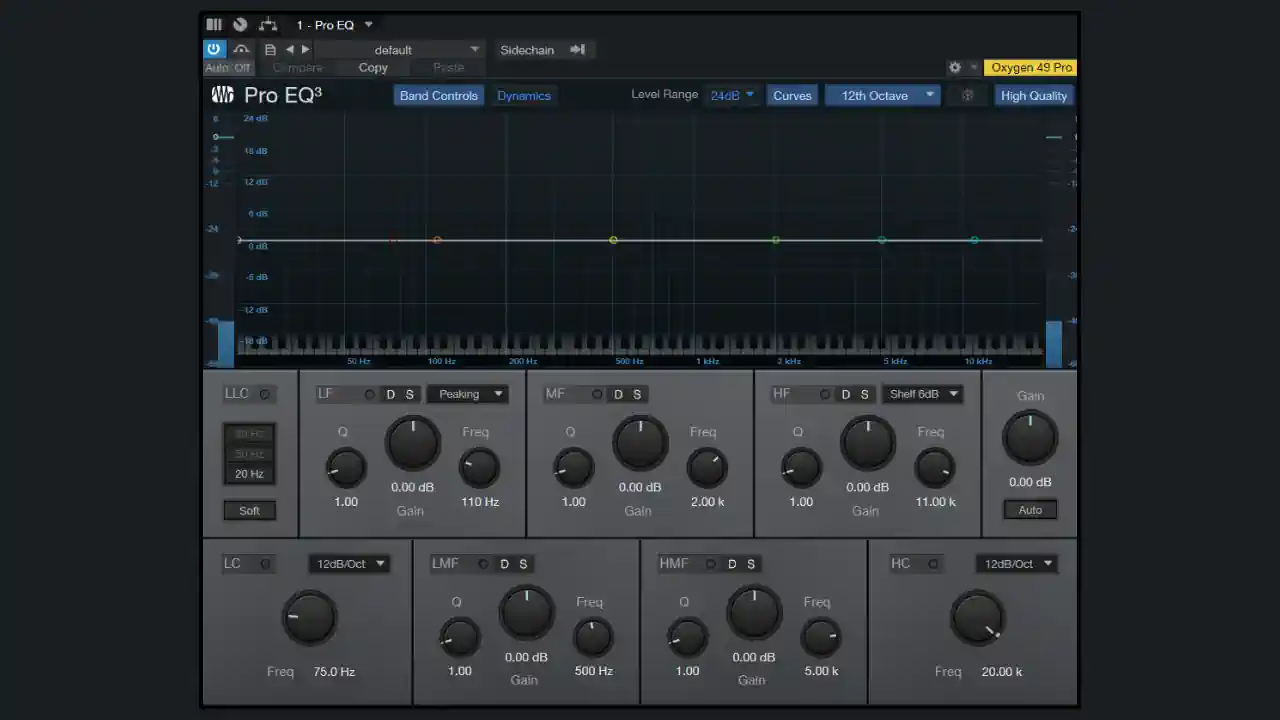Viewport: 1280px width, 720px height.
Task: Toggle the HC high cut band on
Action: (933, 564)
